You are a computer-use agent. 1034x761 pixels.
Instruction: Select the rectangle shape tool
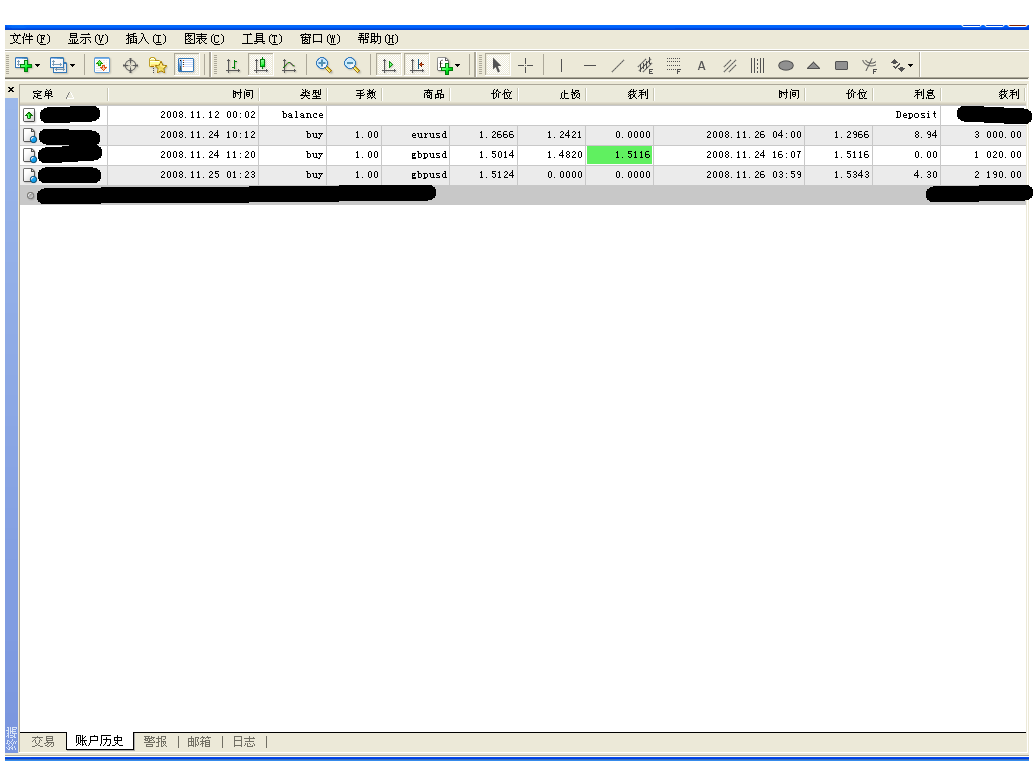click(x=841, y=65)
